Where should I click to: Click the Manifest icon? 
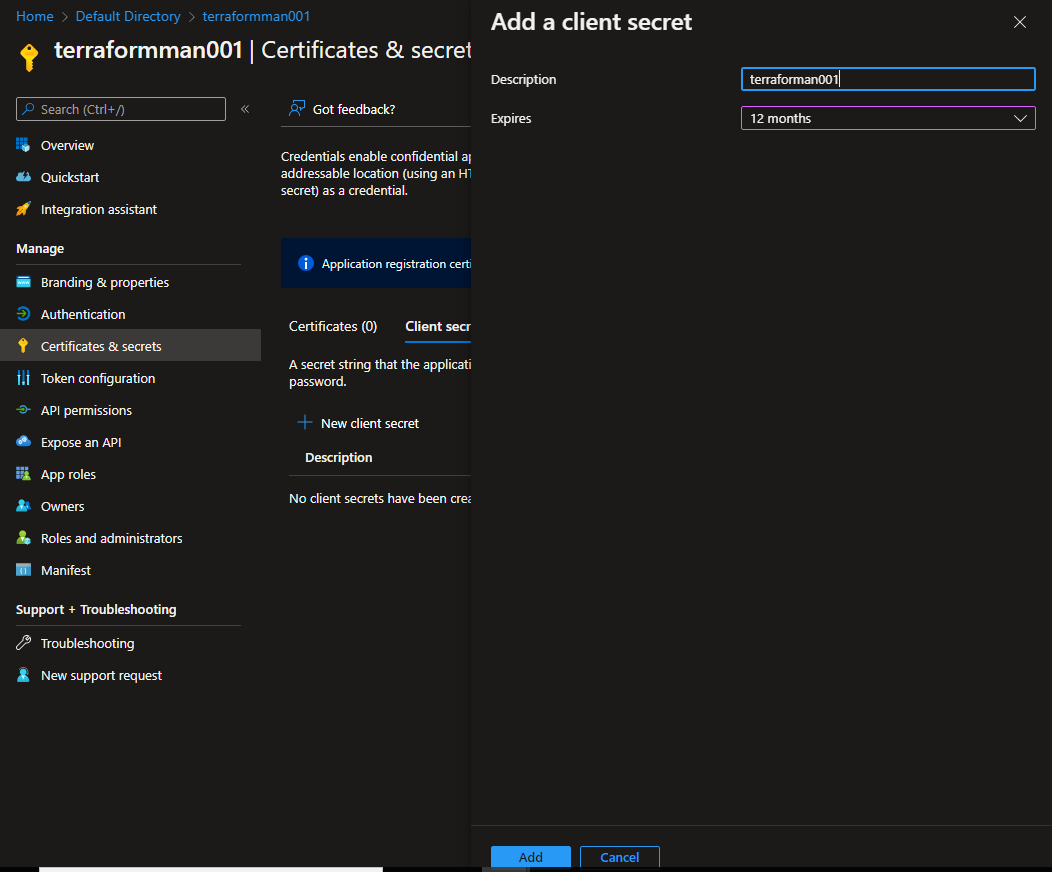23,570
